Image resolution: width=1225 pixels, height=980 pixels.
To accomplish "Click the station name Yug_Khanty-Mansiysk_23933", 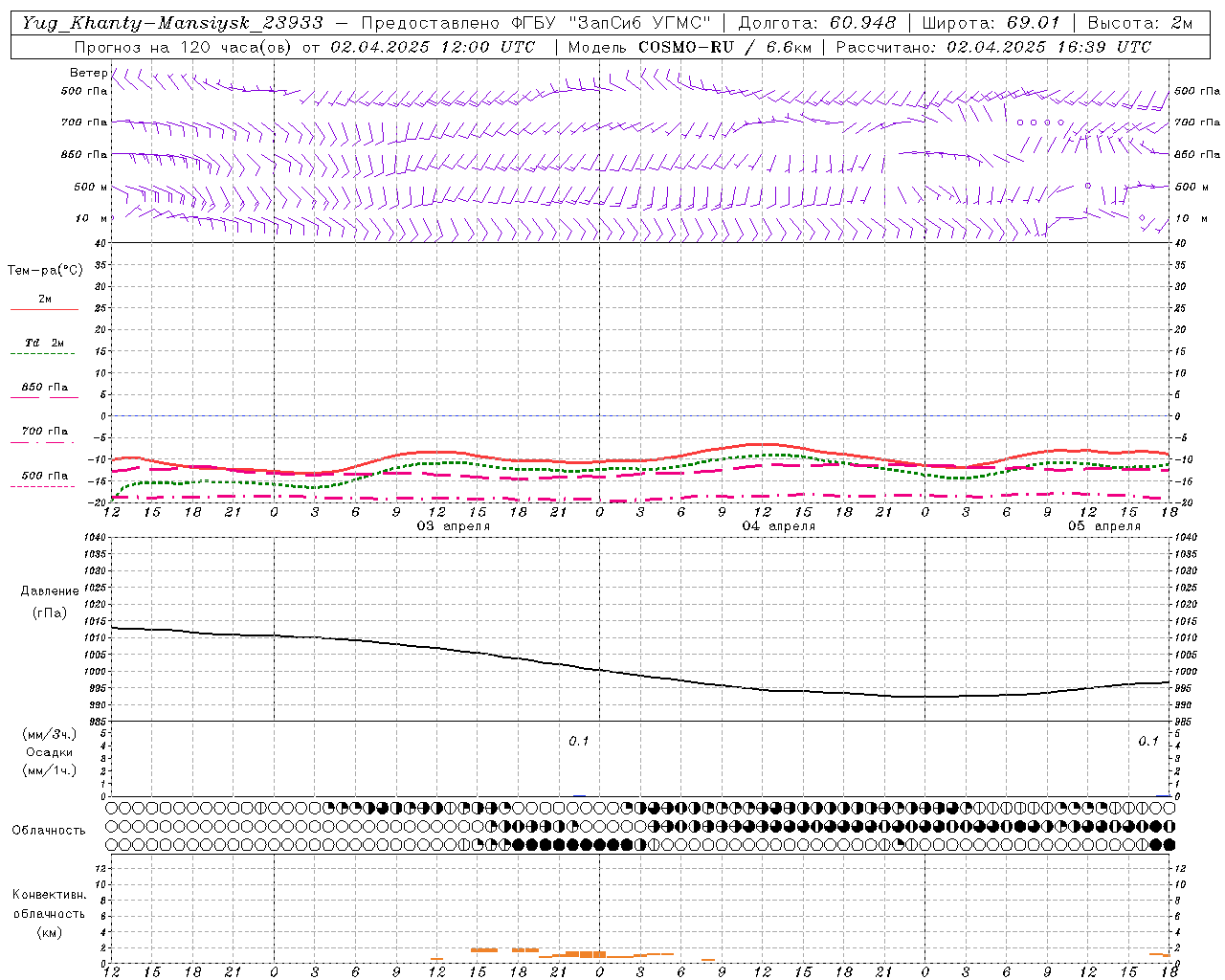I will pos(171,23).
